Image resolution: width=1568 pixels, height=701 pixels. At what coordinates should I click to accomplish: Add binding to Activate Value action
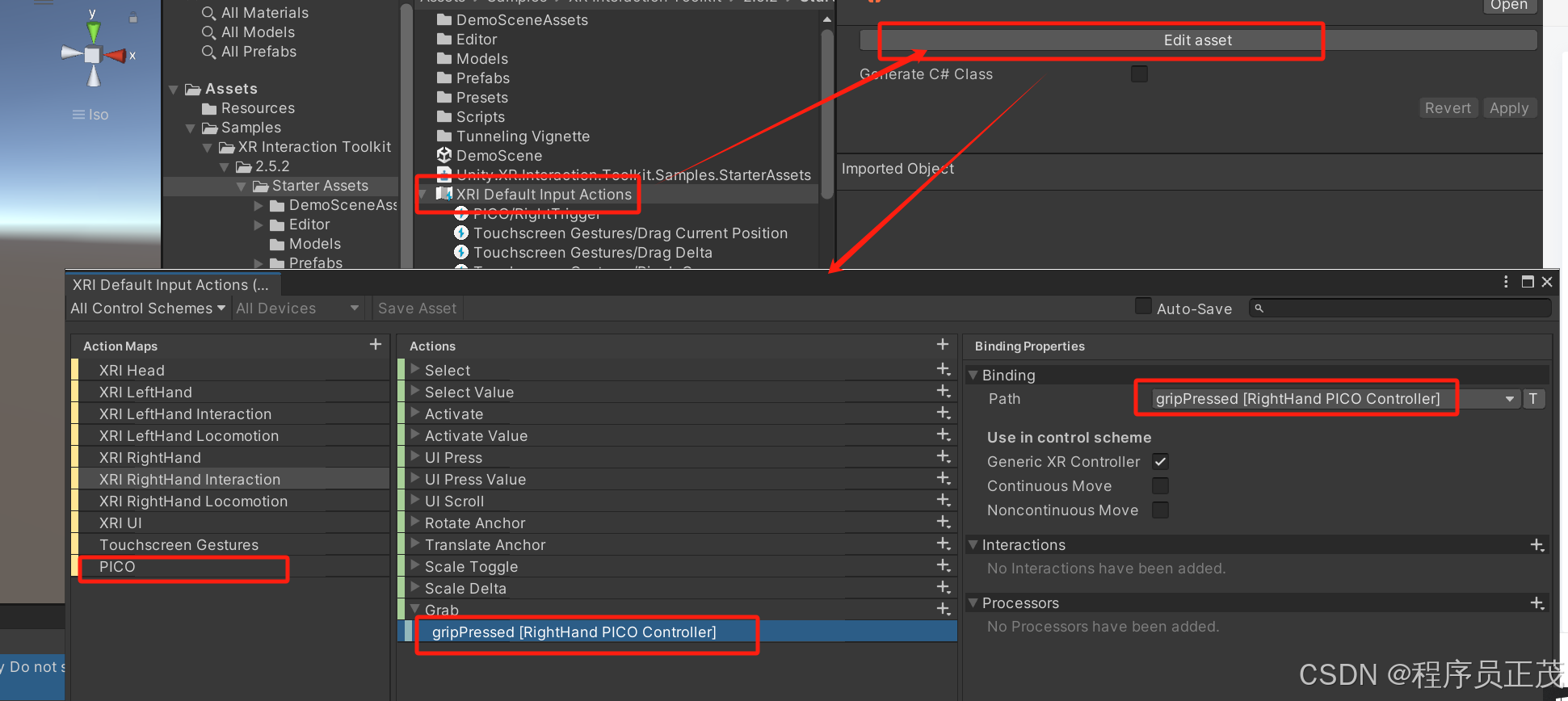(x=944, y=435)
